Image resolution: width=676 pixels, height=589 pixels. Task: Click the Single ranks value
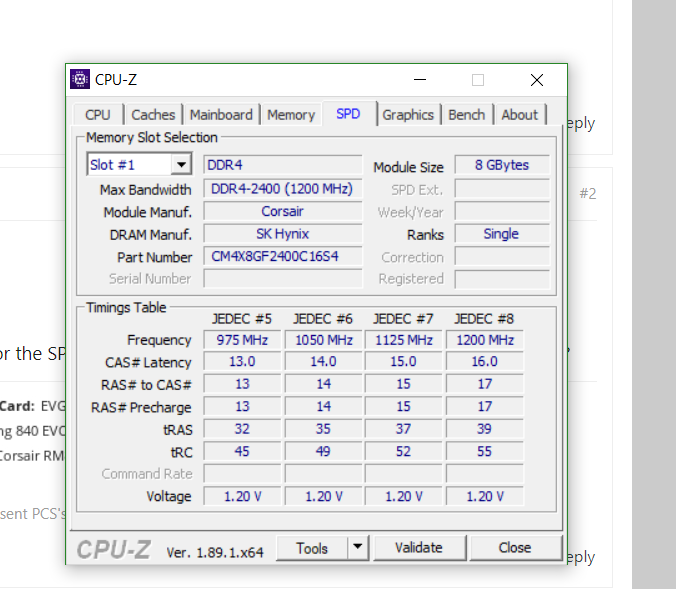coord(502,234)
